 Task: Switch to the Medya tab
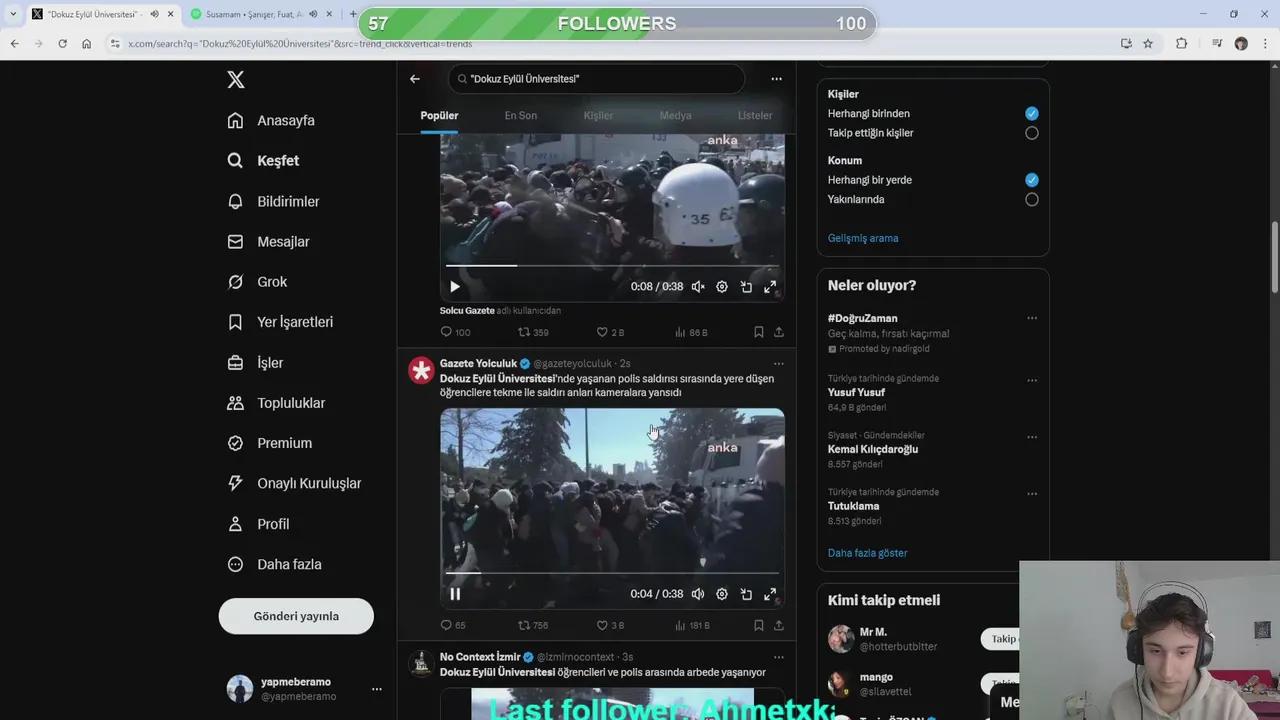pyautogui.click(x=675, y=115)
